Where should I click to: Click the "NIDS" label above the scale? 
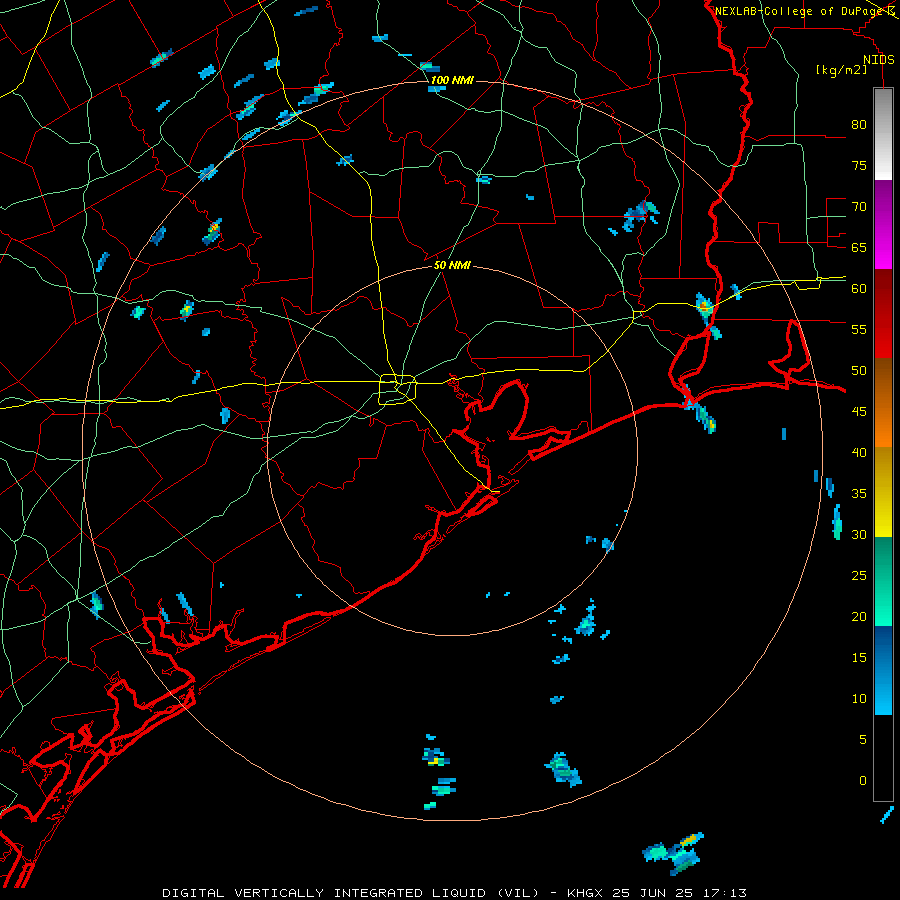(x=878, y=60)
